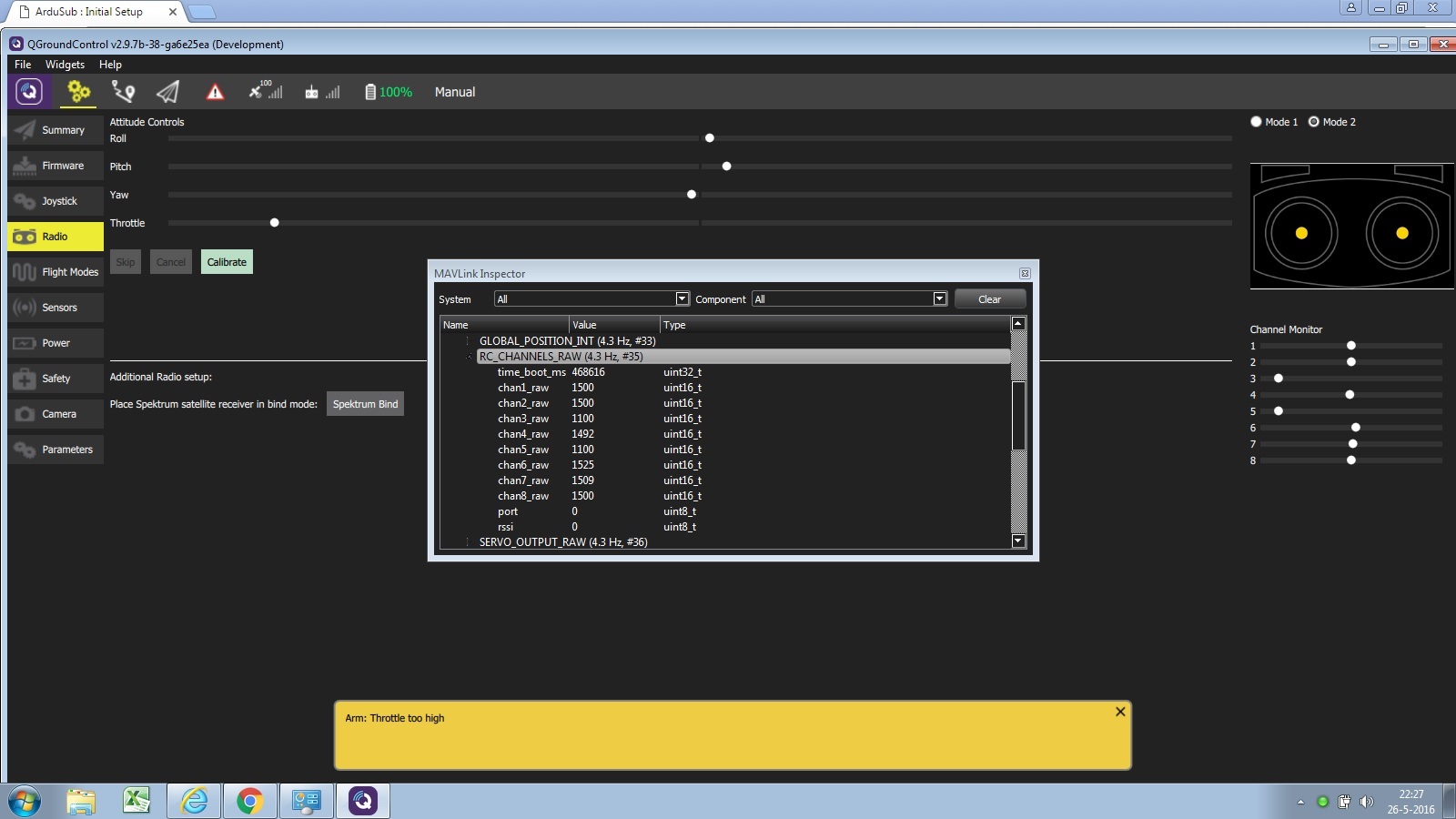Image resolution: width=1456 pixels, height=819 pixels.
Task: Click the Type column header
Action: point(835,325)
